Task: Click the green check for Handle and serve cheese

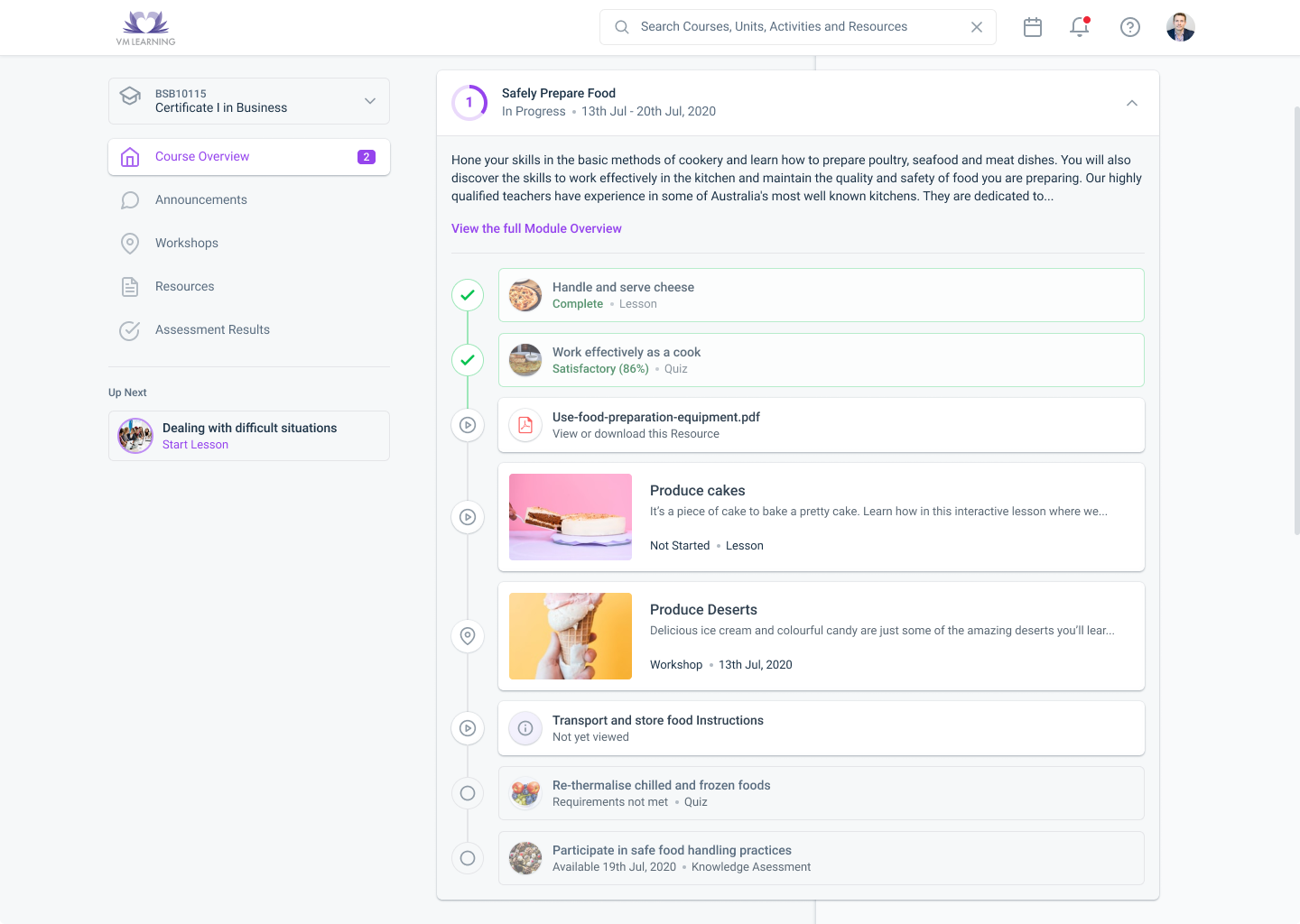Action: coord(467,295)
